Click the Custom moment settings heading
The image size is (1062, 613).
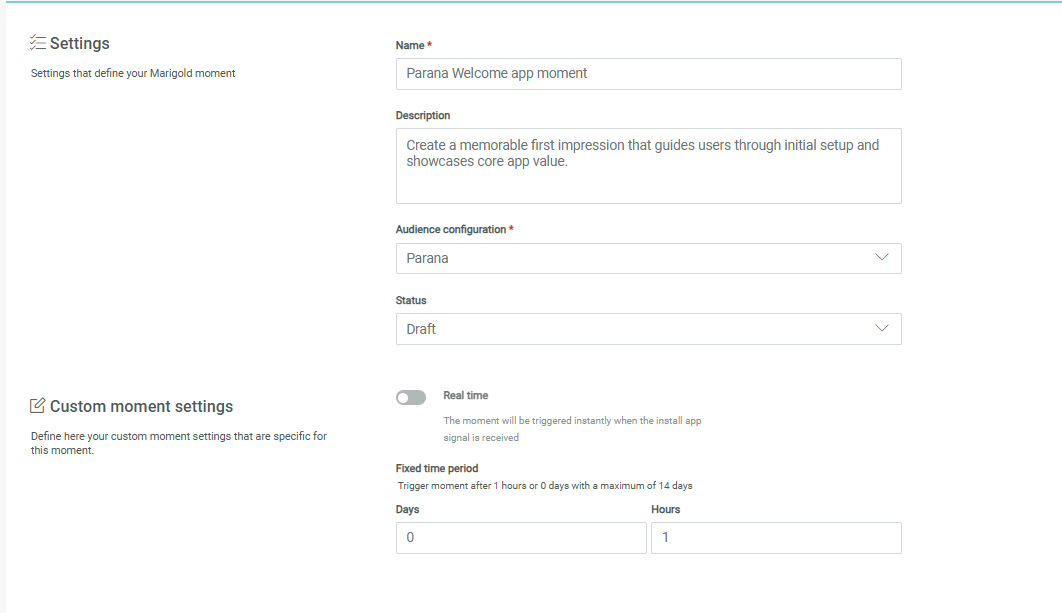(x=141, y=407)
